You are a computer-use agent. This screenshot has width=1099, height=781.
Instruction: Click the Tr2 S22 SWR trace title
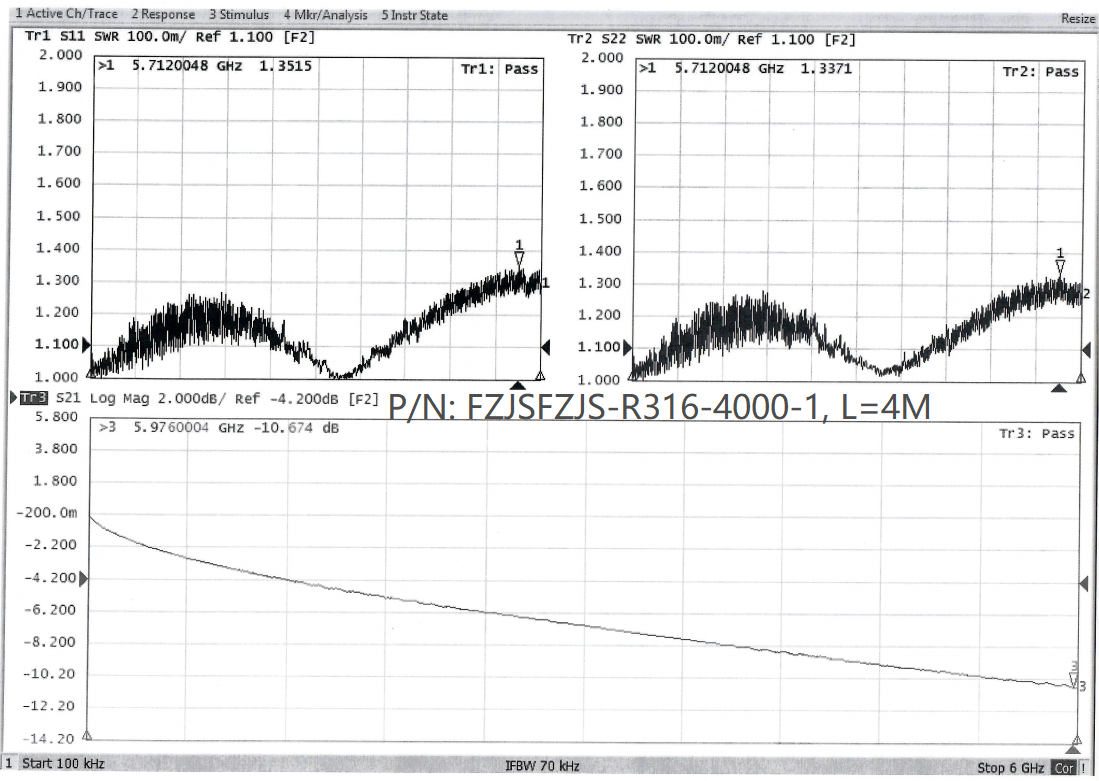(x=711, y=39)
